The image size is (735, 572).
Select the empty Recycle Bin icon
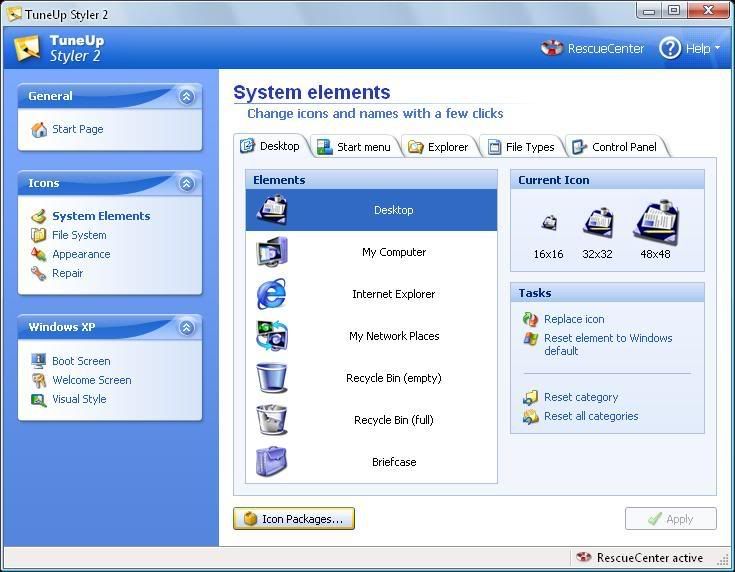271,378
